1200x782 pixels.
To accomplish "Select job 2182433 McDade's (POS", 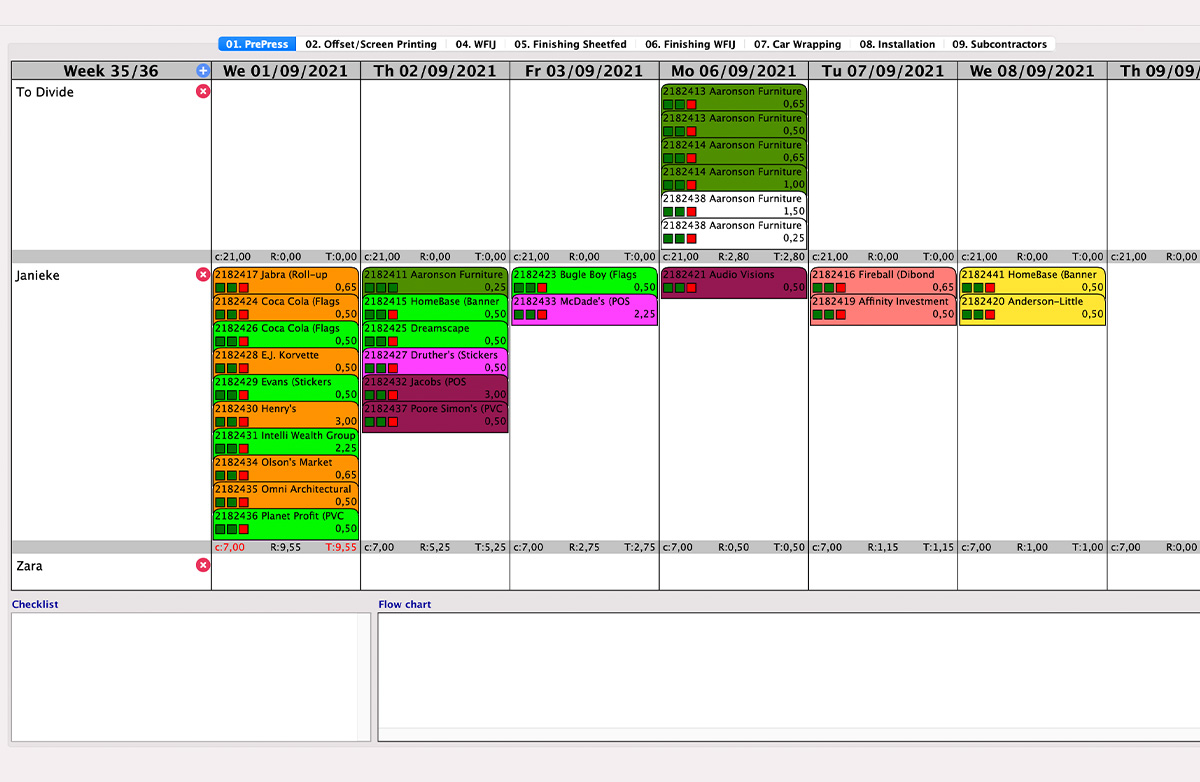I will (x=584, y=308).
